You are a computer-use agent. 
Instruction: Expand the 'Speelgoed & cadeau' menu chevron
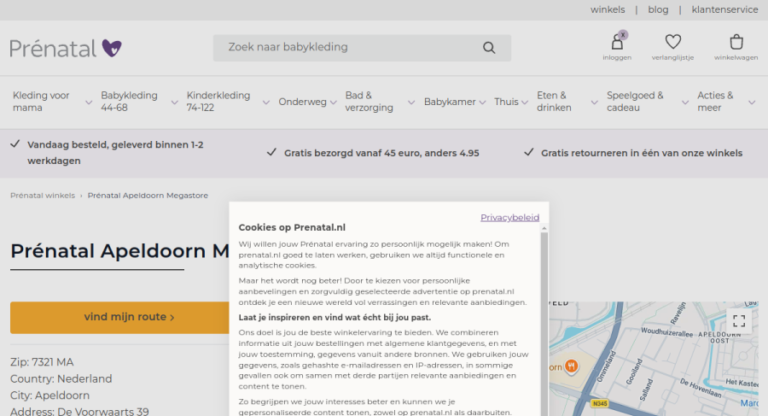pos(685,102)
